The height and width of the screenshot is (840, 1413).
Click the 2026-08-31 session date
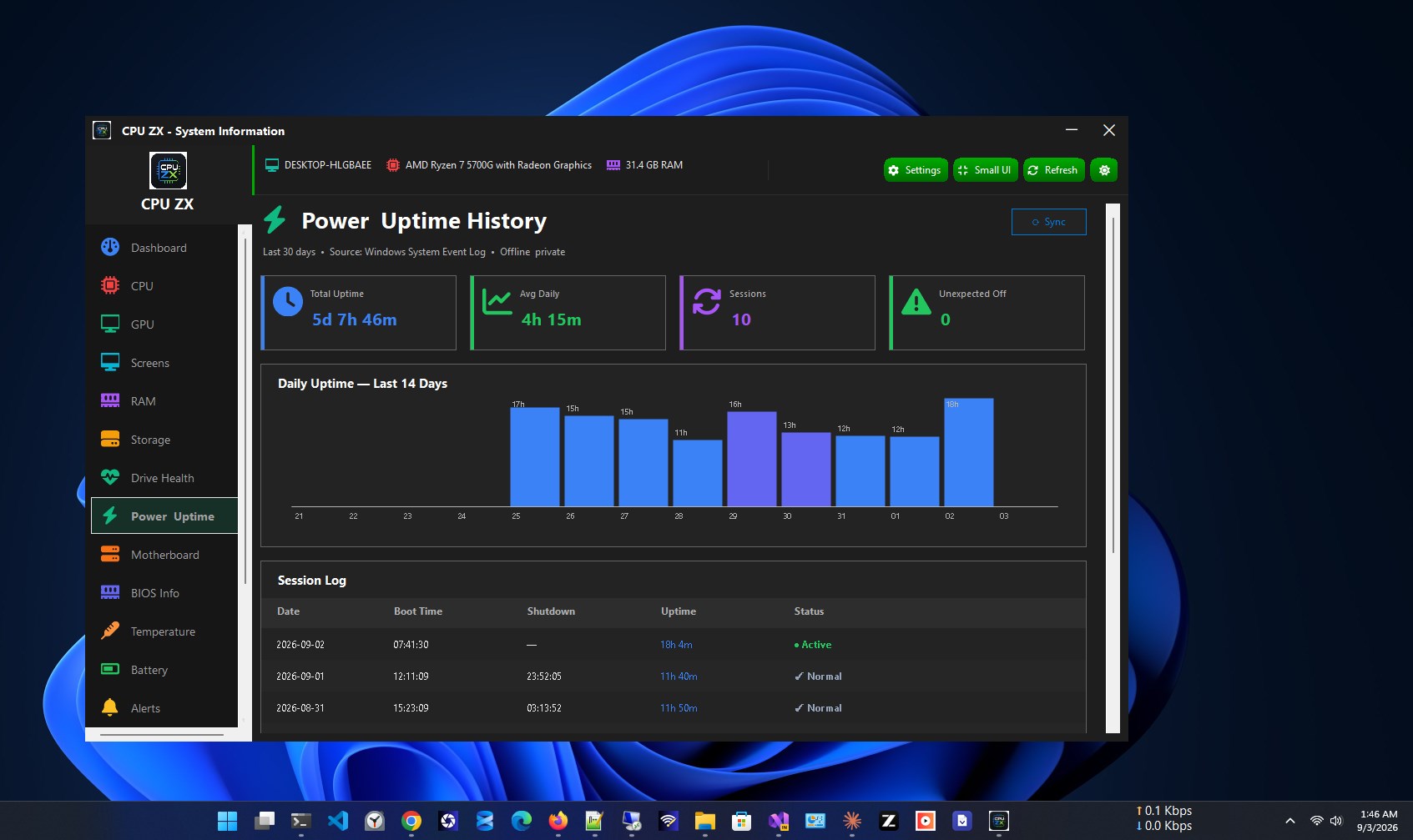pos(300,708)
